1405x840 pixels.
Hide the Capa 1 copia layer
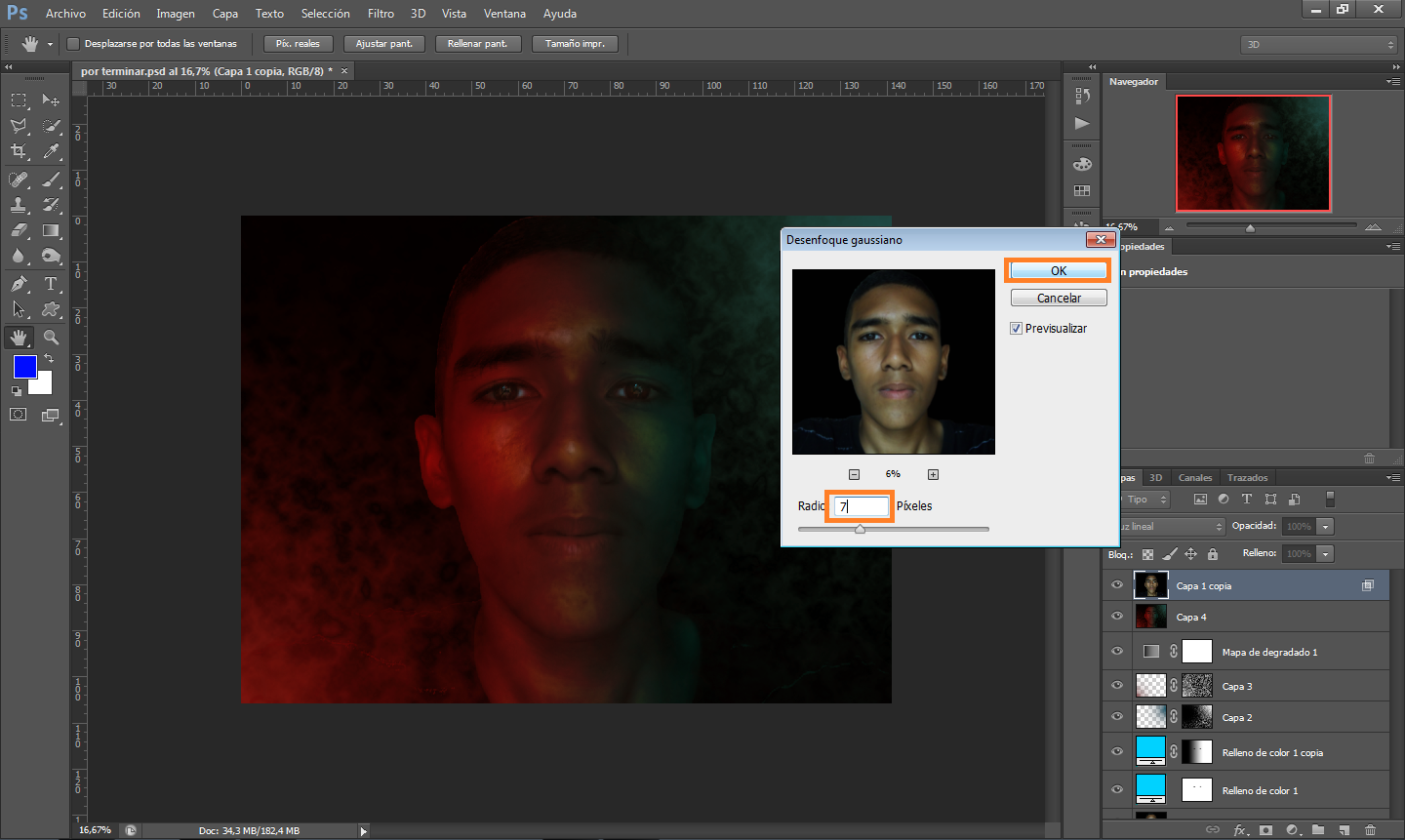point(1117,585)
